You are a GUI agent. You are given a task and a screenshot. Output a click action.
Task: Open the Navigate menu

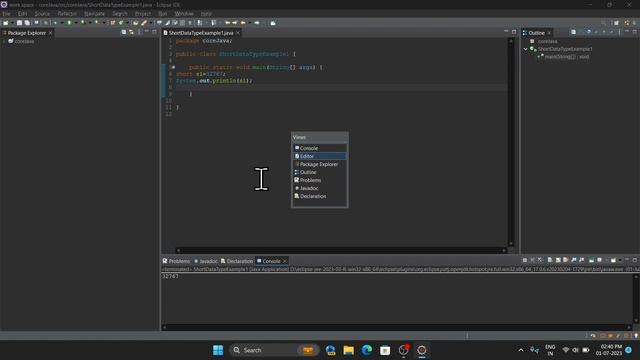coord(94,13)
